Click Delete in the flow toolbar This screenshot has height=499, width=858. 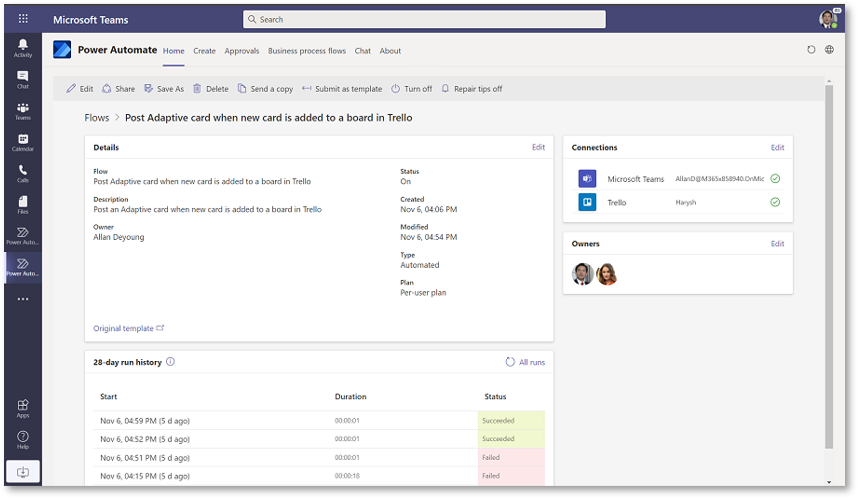pos(211,89)
